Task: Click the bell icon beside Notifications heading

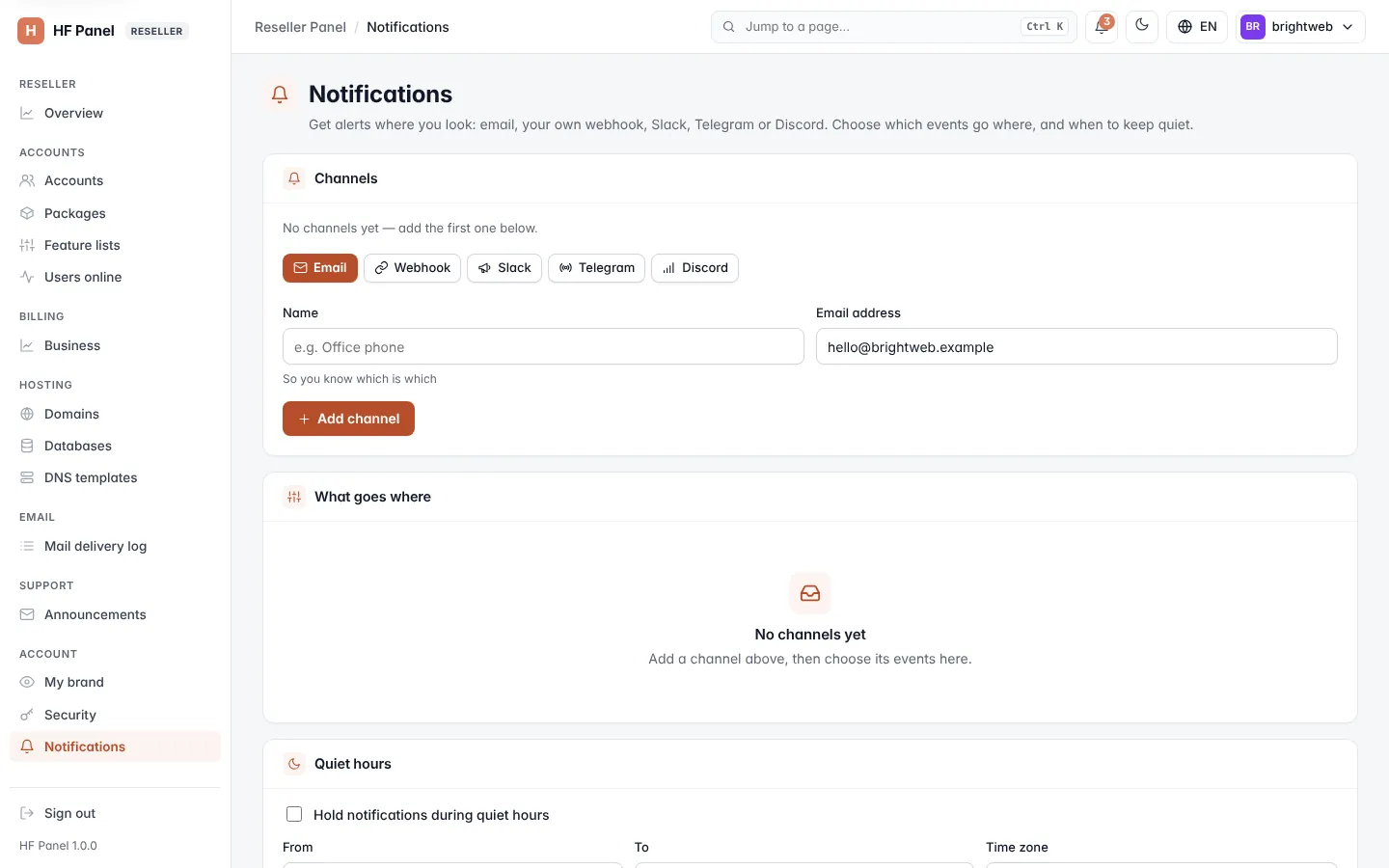Action: (x=280, y=95)
